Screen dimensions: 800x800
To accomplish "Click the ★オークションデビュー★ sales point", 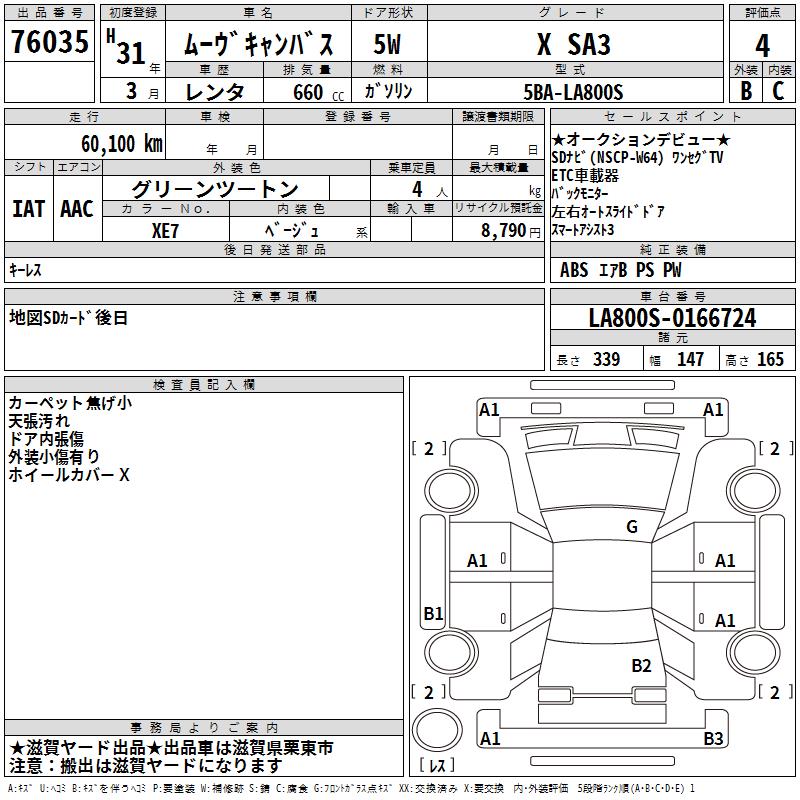I will (641, 139).
